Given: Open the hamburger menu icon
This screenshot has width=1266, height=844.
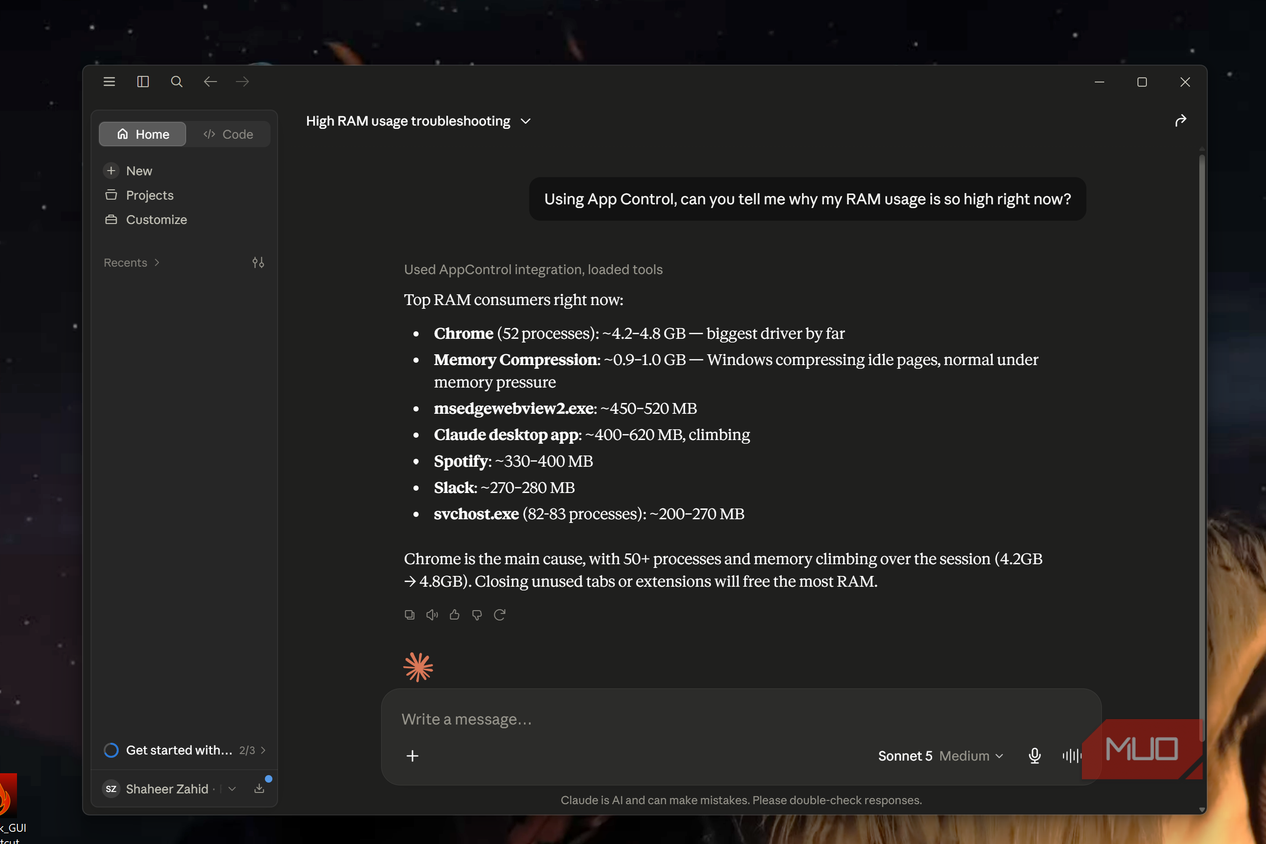Looking at the screenshot, I should click(109, 82).
